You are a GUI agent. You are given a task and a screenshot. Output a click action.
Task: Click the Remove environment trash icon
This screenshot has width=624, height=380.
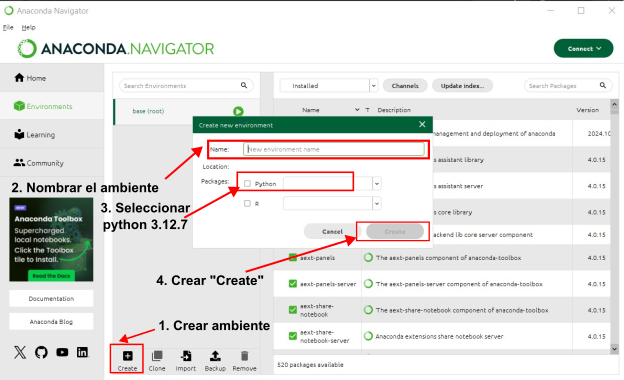(x=244, y=355)
